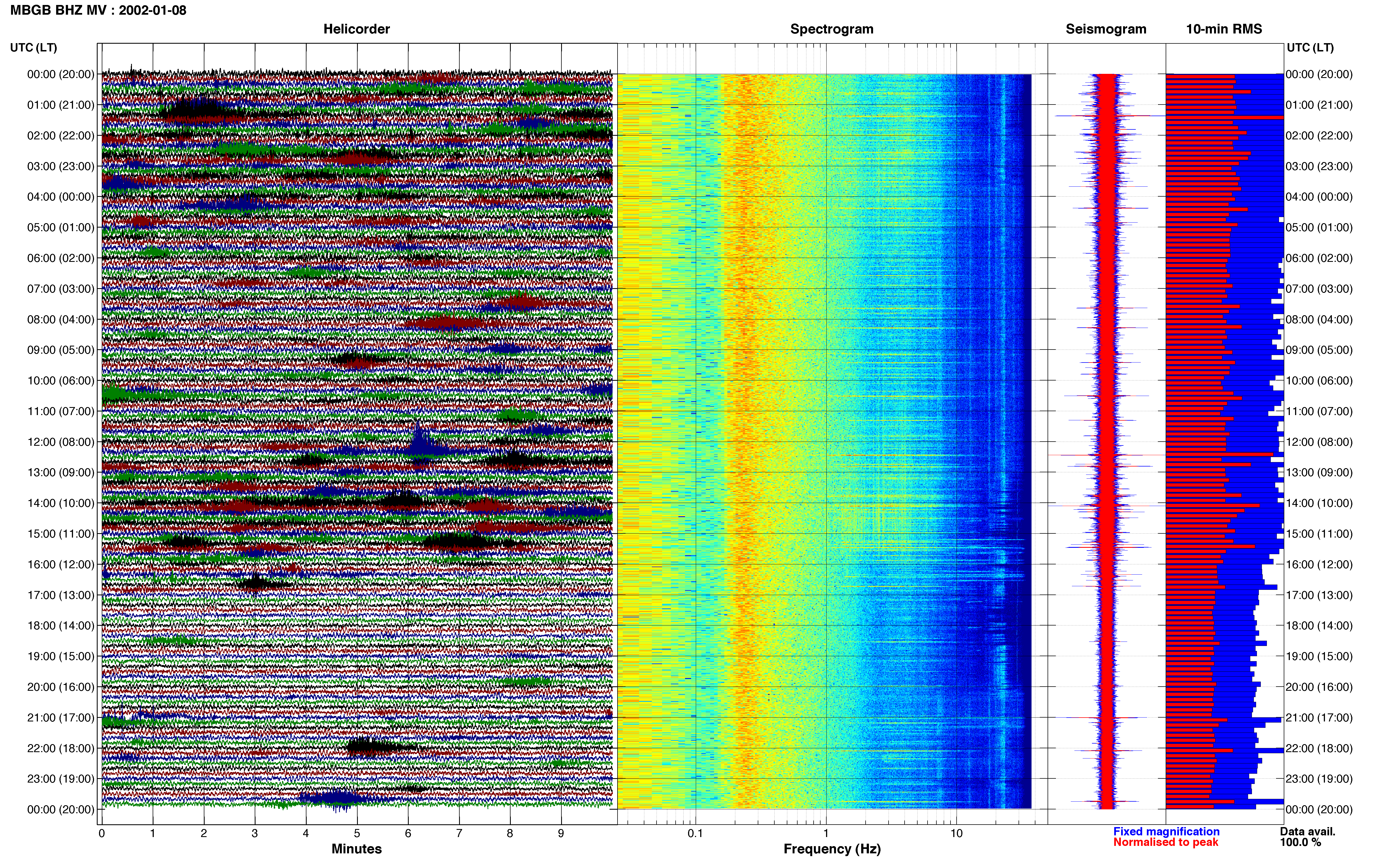Click the right '01:00 (21:00)' time label

(x=1319, y=105)
